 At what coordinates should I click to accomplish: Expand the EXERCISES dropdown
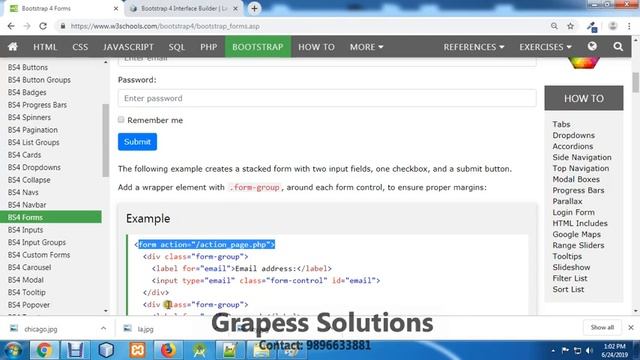545,47
